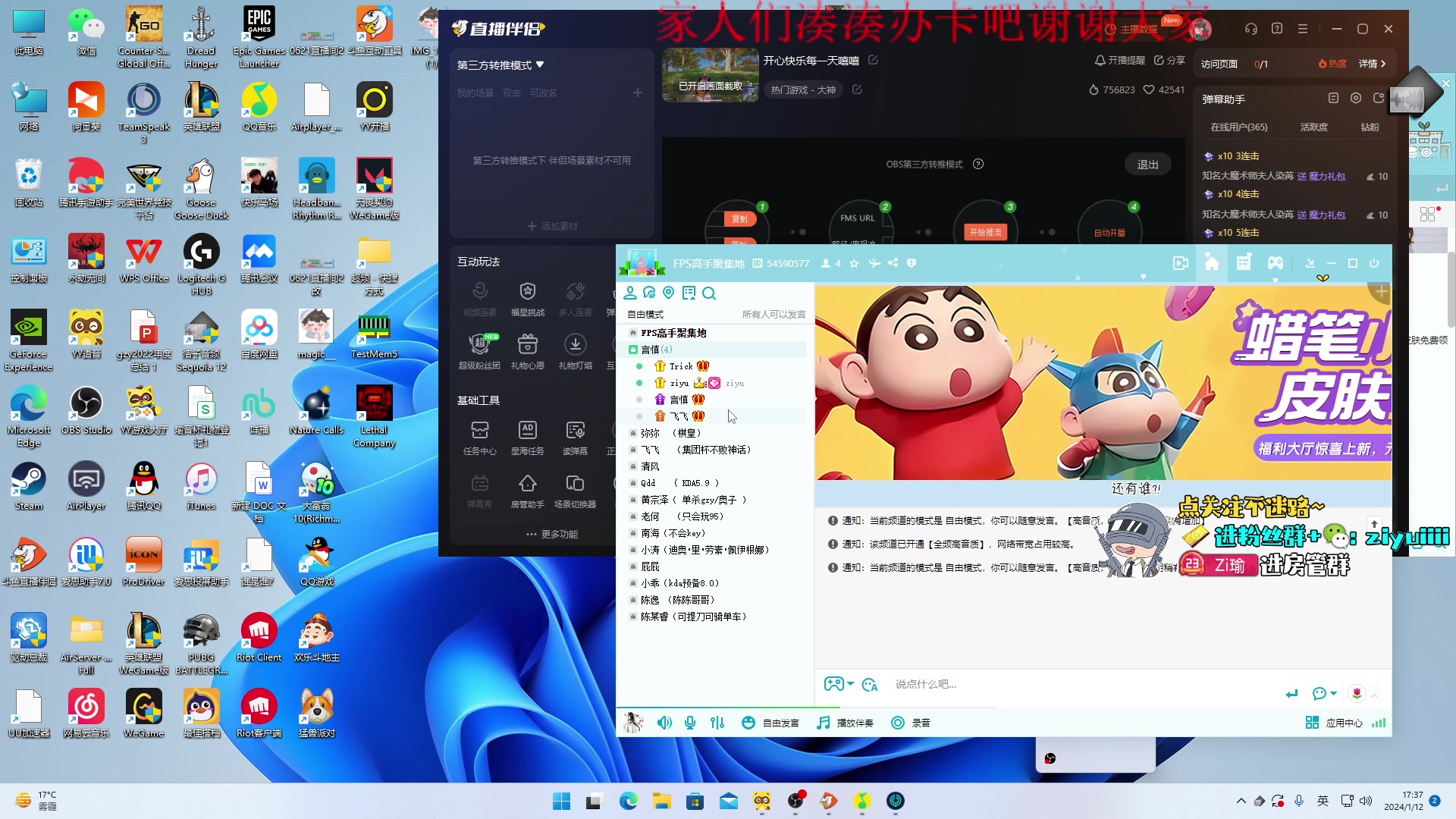The width and height of the screenshot is (1456, 819).
Task: Open the game controller dropdown in chat input
Action: [x=839, y=684]
